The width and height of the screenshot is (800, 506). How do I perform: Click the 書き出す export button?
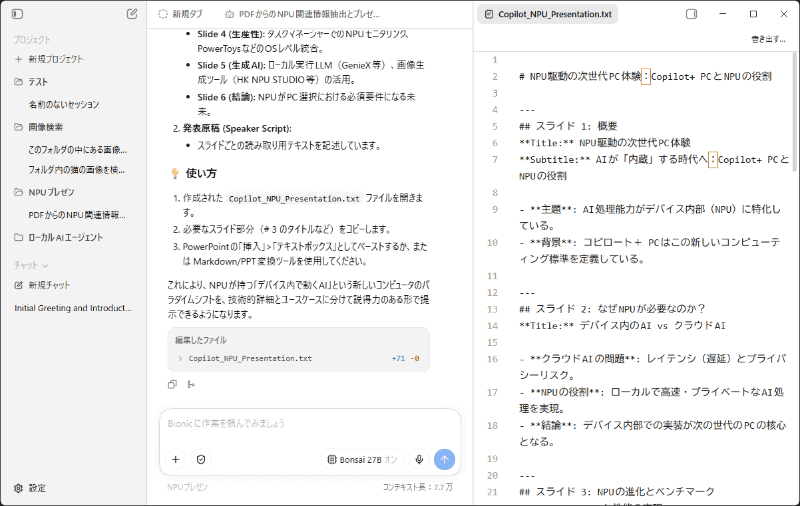pos(768,39)
